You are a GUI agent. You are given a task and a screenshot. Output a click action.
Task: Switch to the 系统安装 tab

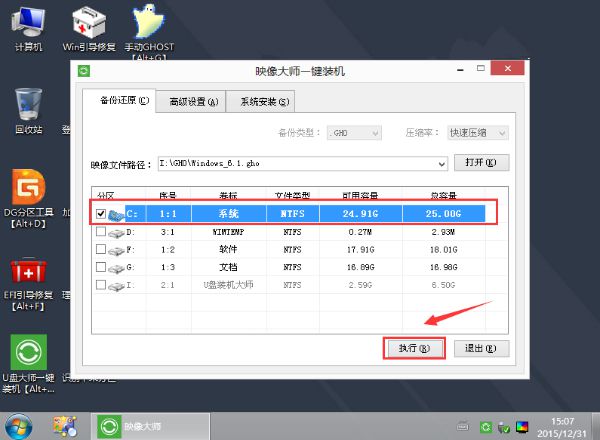(259, 101)
